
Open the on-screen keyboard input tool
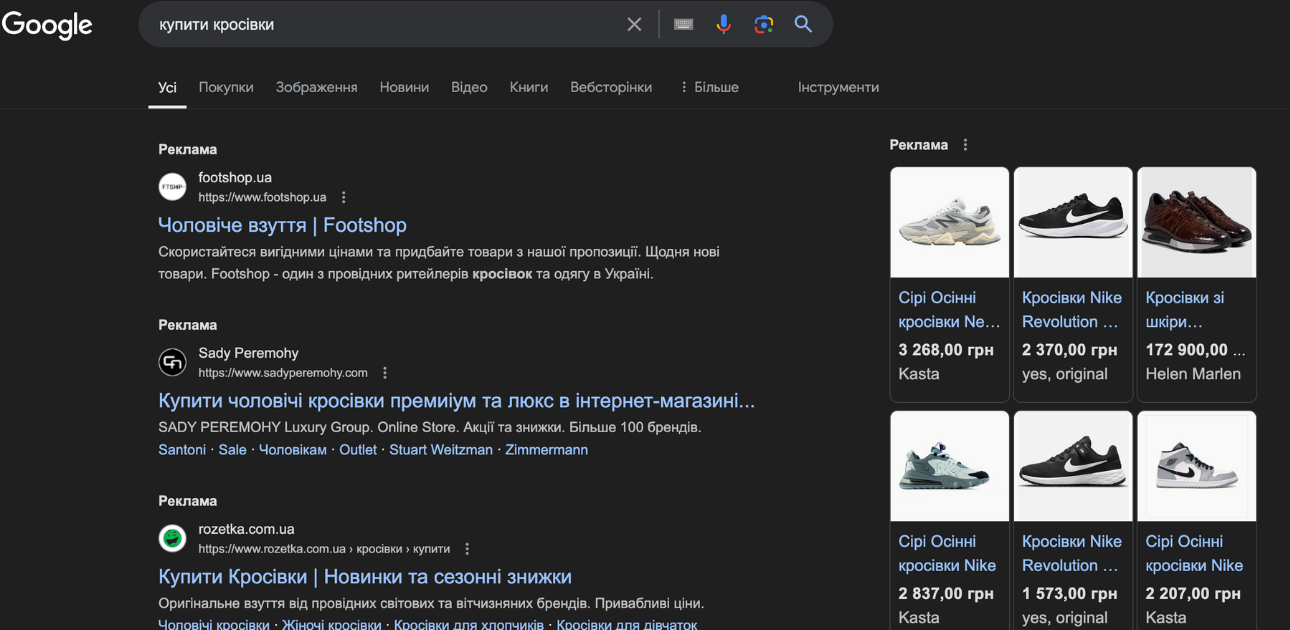684,24
